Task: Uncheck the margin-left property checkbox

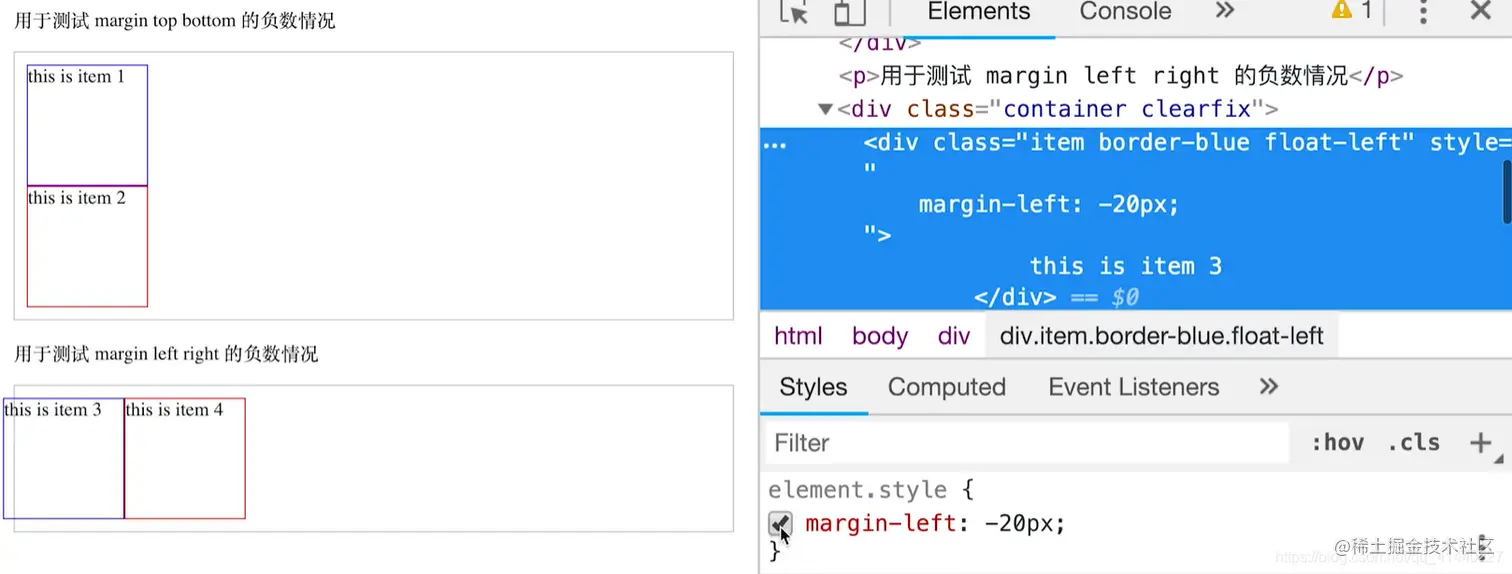Action: tap(780, 524)
